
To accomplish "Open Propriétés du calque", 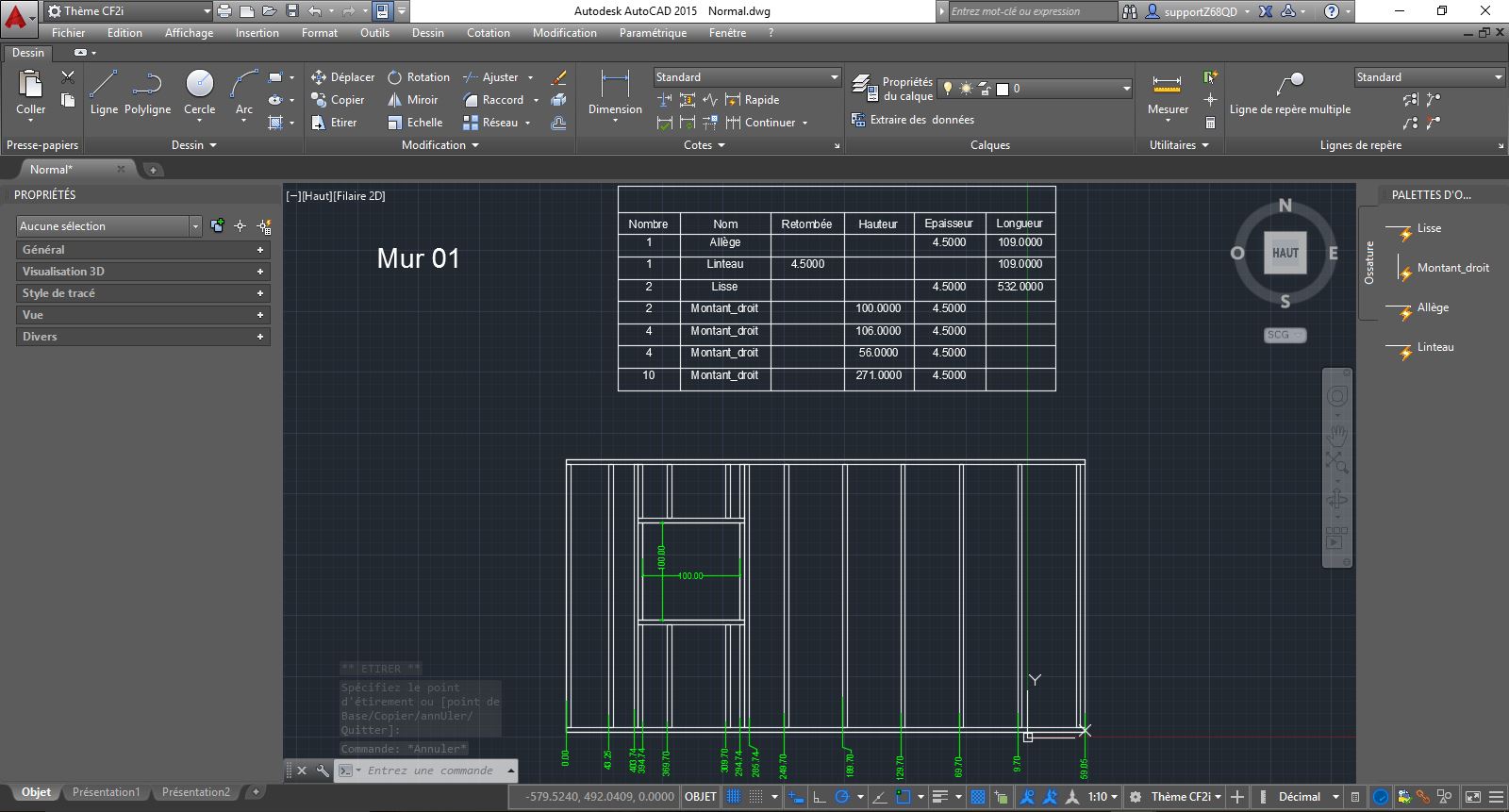I will coord(892,89).
